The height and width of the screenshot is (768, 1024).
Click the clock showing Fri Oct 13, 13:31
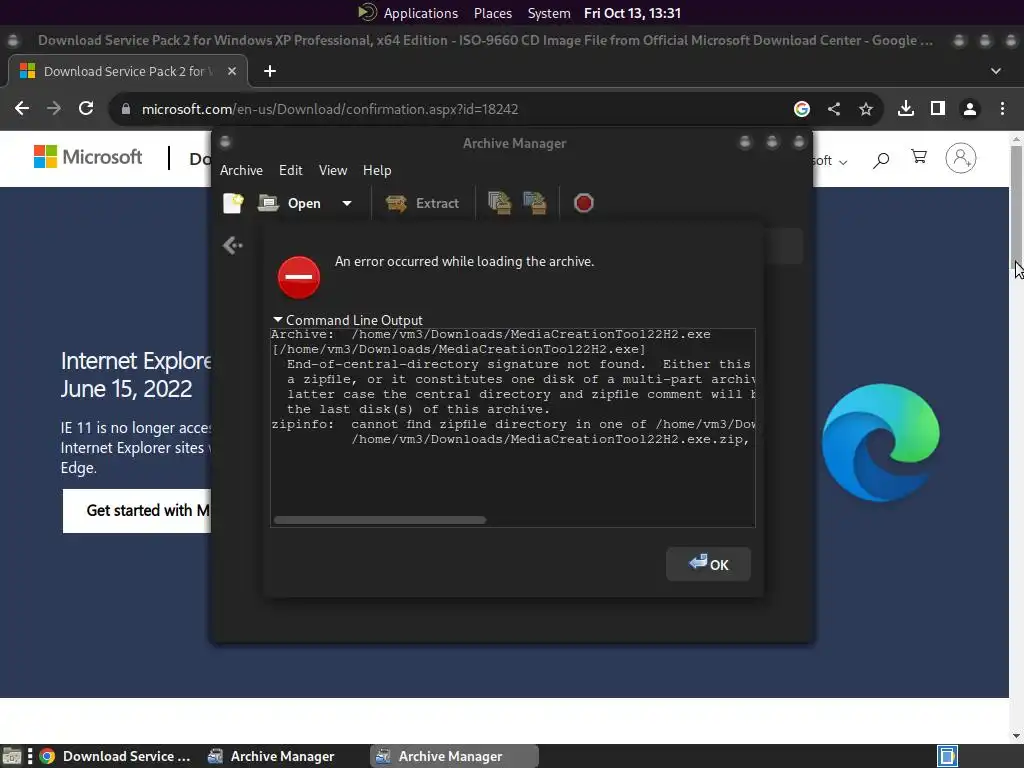(632, 13)
